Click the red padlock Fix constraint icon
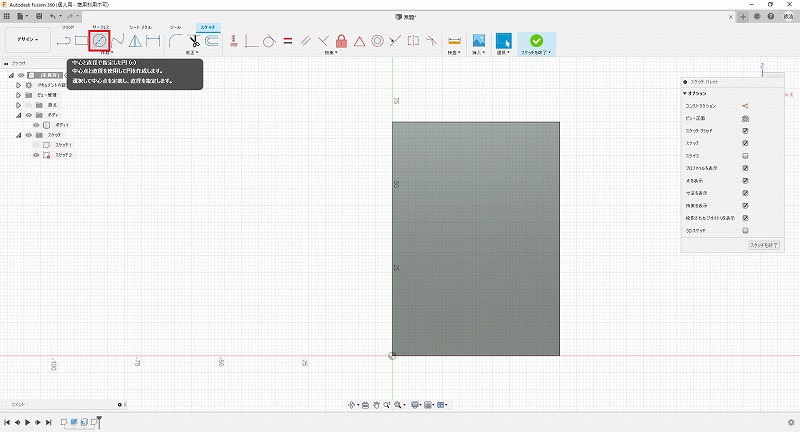Image resolution: width=800 pixels, height=432 pixels. coord(342,41)
